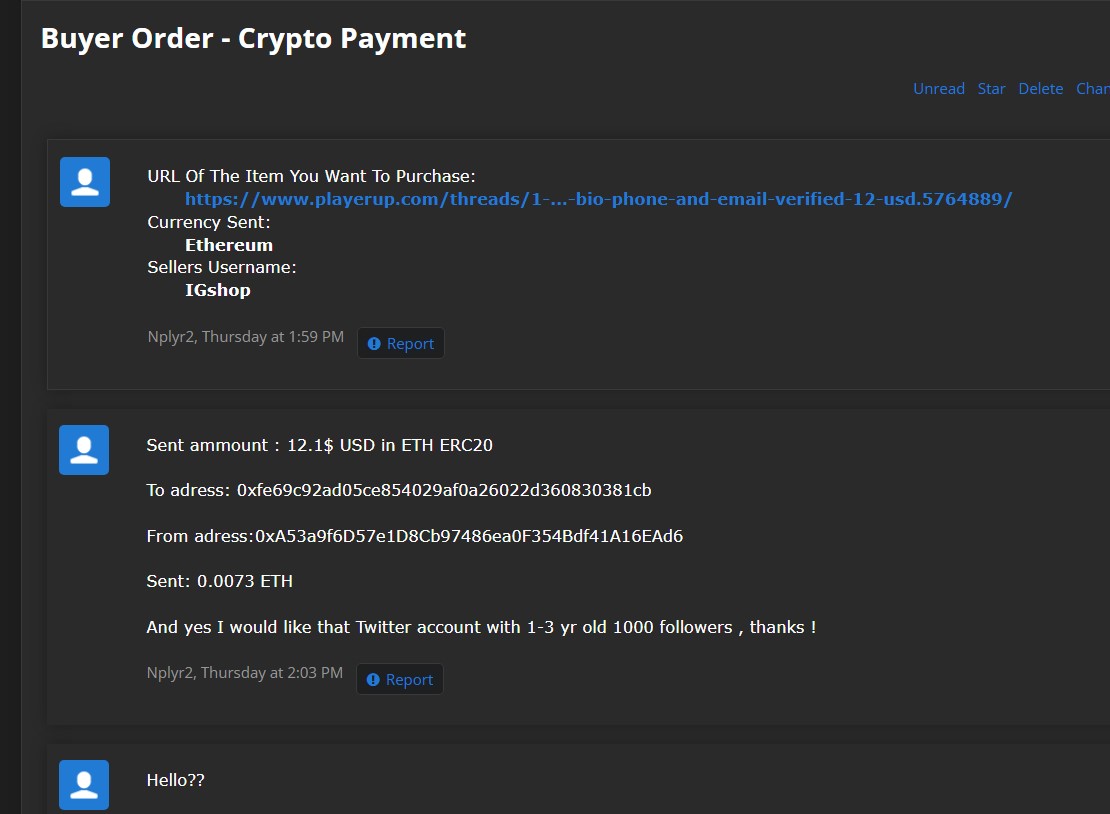Mark the conversation as Unread
This screenshot has height=814, width=1110.
[x=938, y=89]
